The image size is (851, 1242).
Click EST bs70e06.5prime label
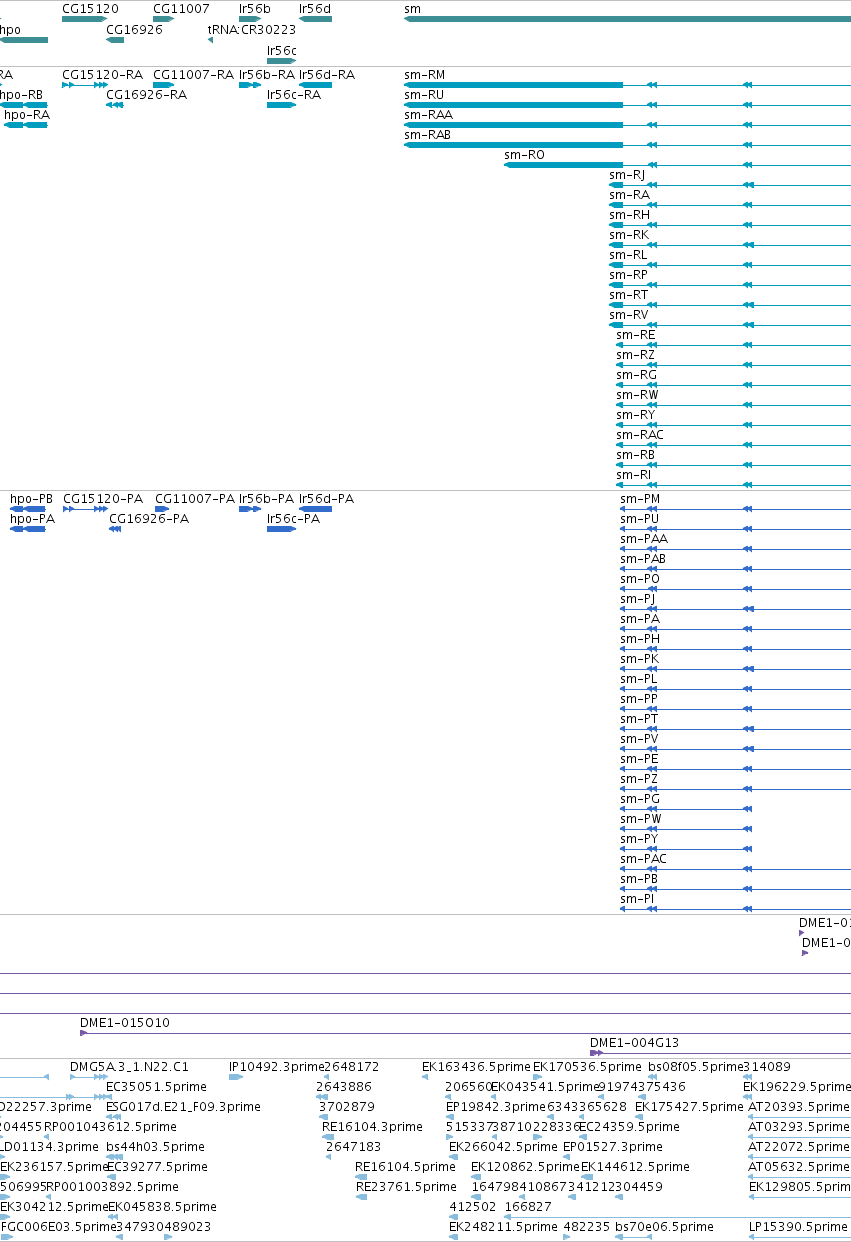point(664,1227)
